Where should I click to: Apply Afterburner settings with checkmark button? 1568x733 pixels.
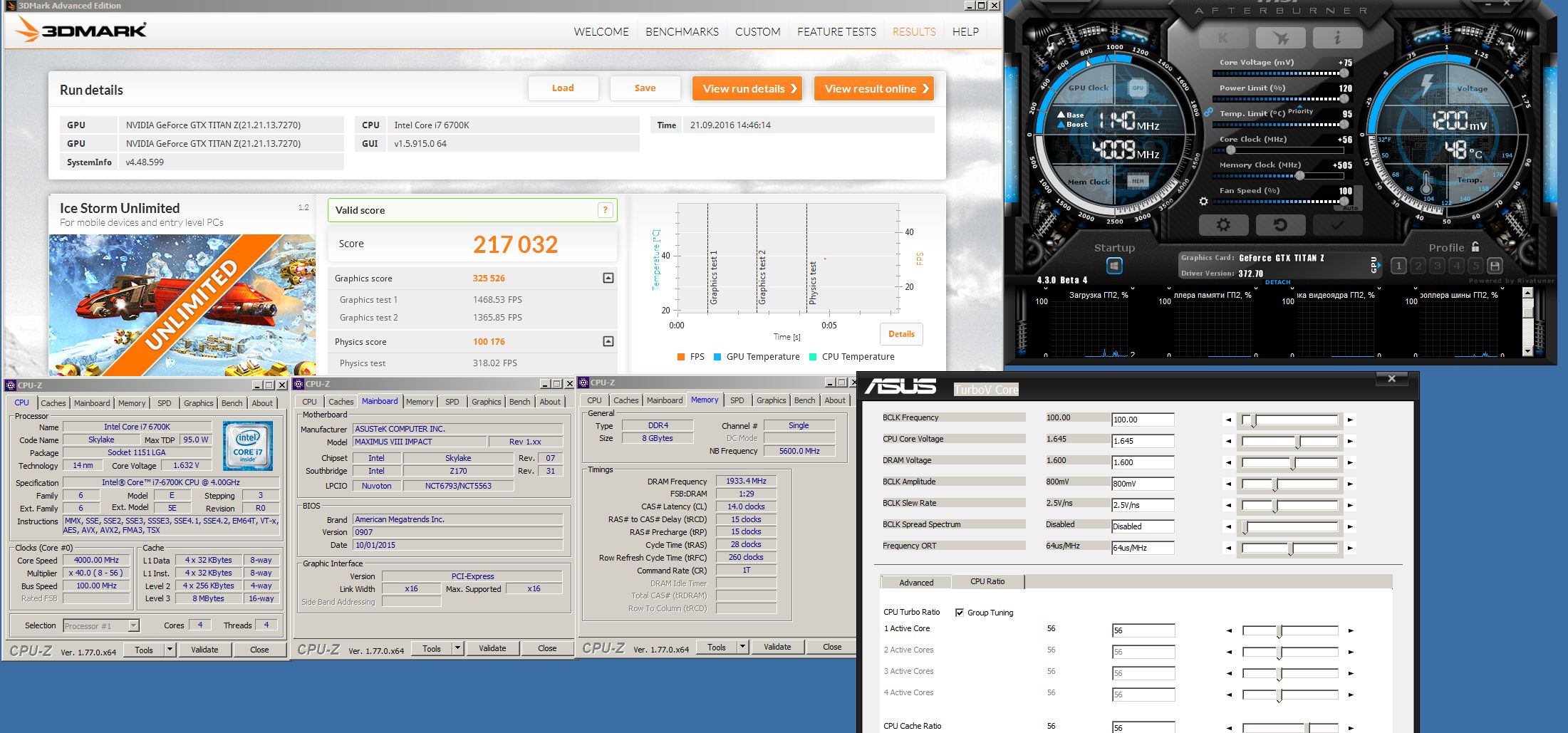pos(1337,225)
